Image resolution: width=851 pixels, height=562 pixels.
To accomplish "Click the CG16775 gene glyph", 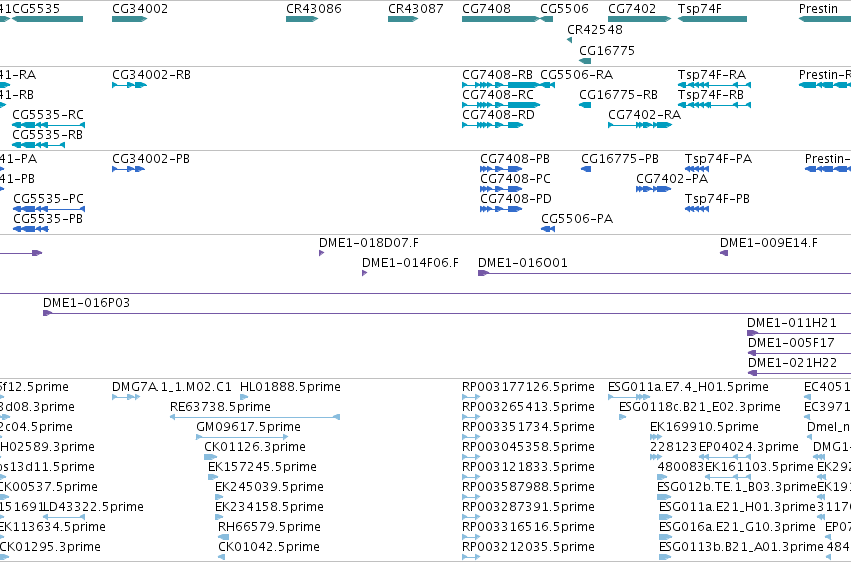I will 585,61.
